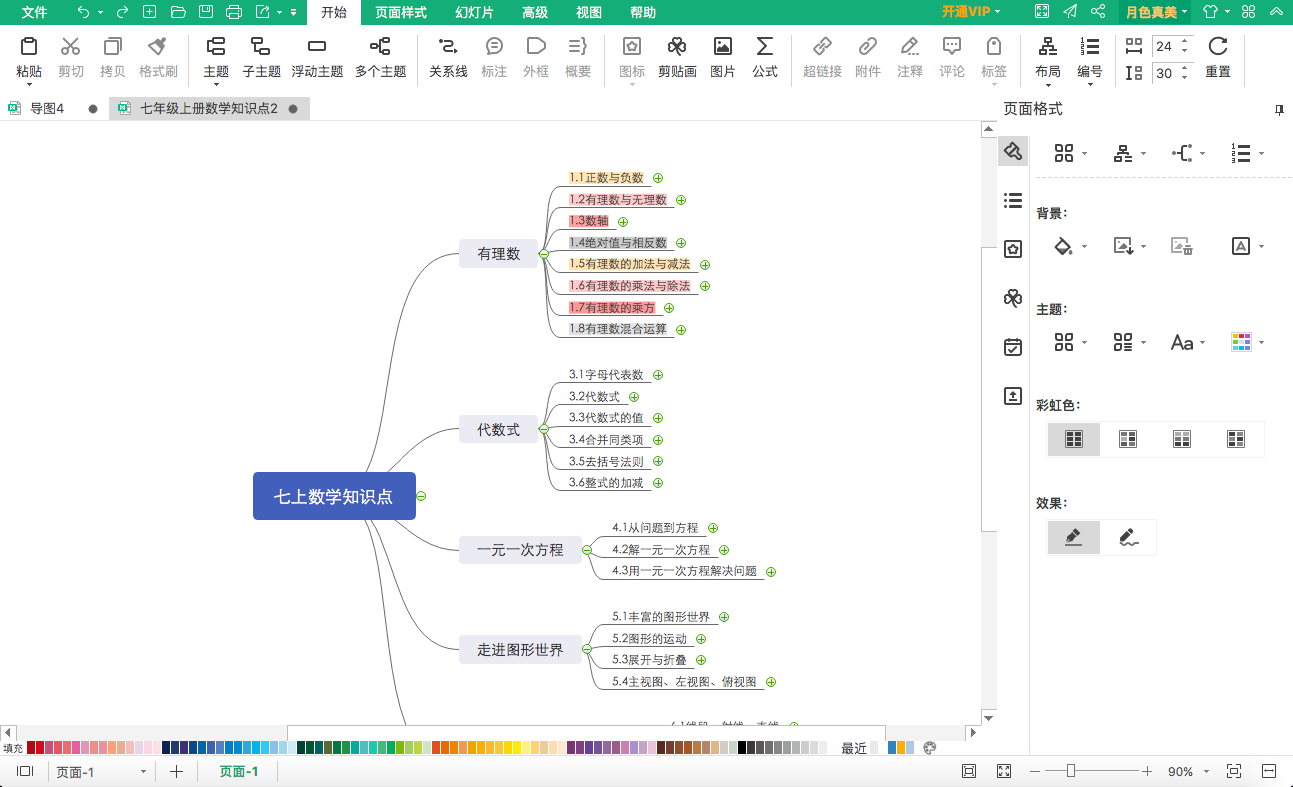Open the theme color dropdown

coord(1261,343)
